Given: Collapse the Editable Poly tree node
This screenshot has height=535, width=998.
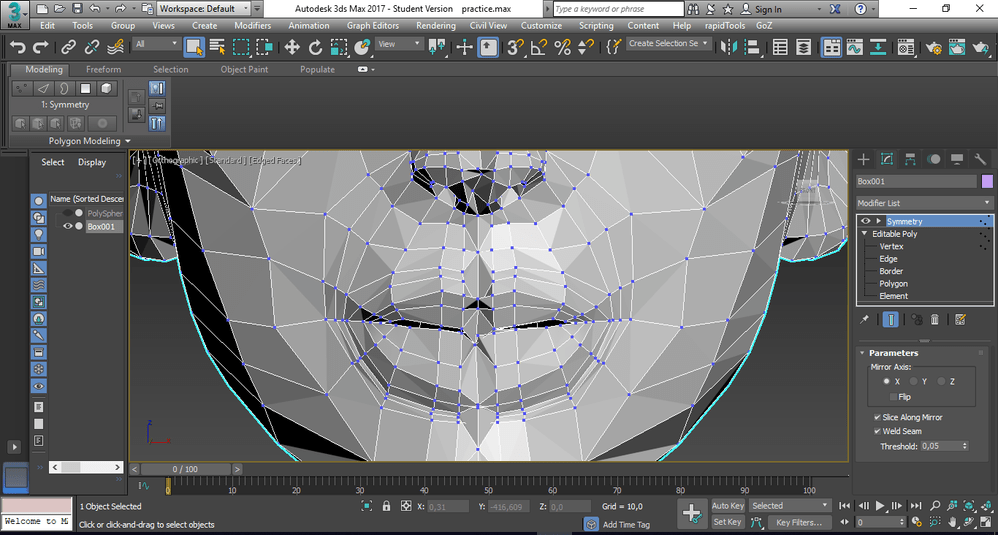Looking at the screenshot, I should pyautogui.click(x=865, y=234).
